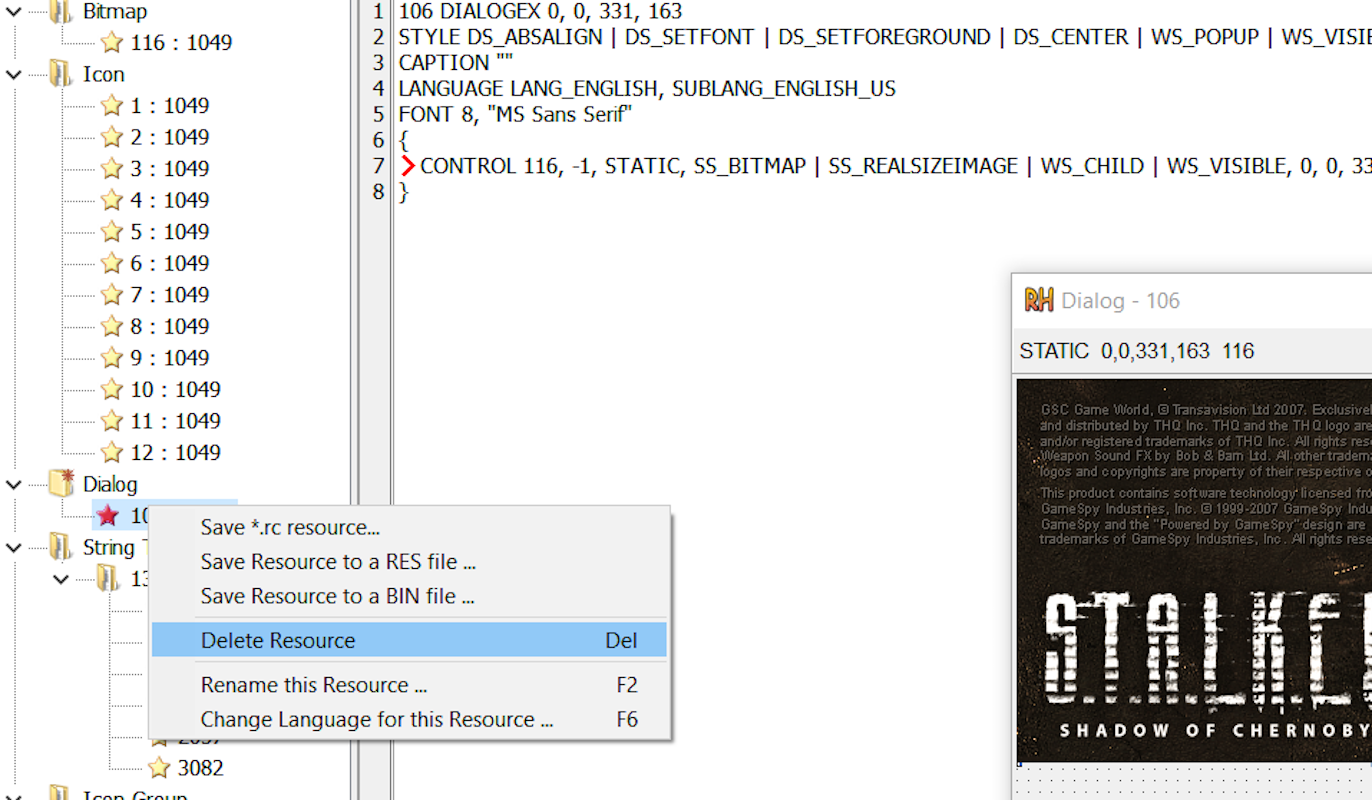Click star icon for Icon resource 1 : 1049
Screen dimensions: 1372x800
point(112,105)
